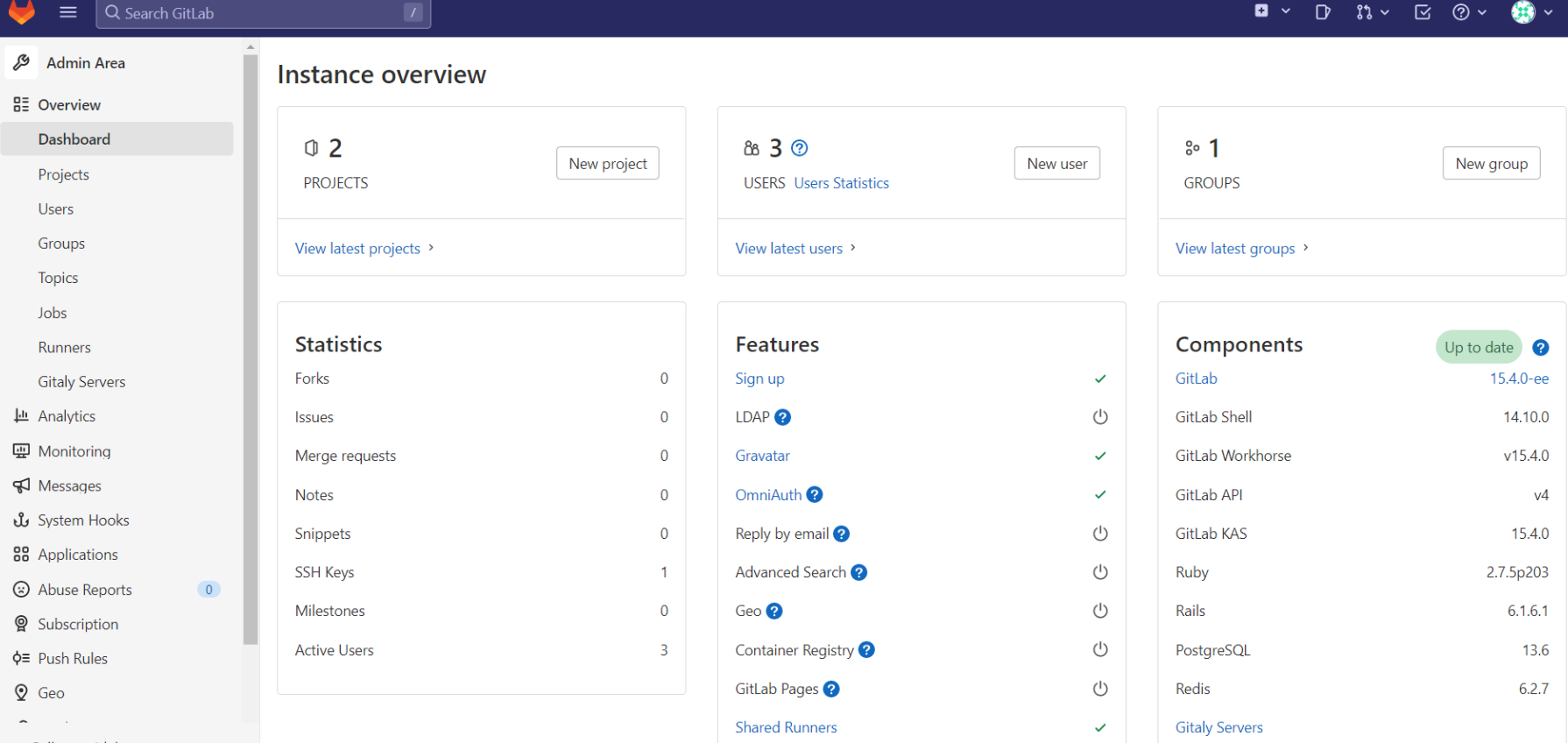Click the help icon next to Up to date
Image resolution: width=1568 pixels, height=743 pixels.
pos(1540,348)
